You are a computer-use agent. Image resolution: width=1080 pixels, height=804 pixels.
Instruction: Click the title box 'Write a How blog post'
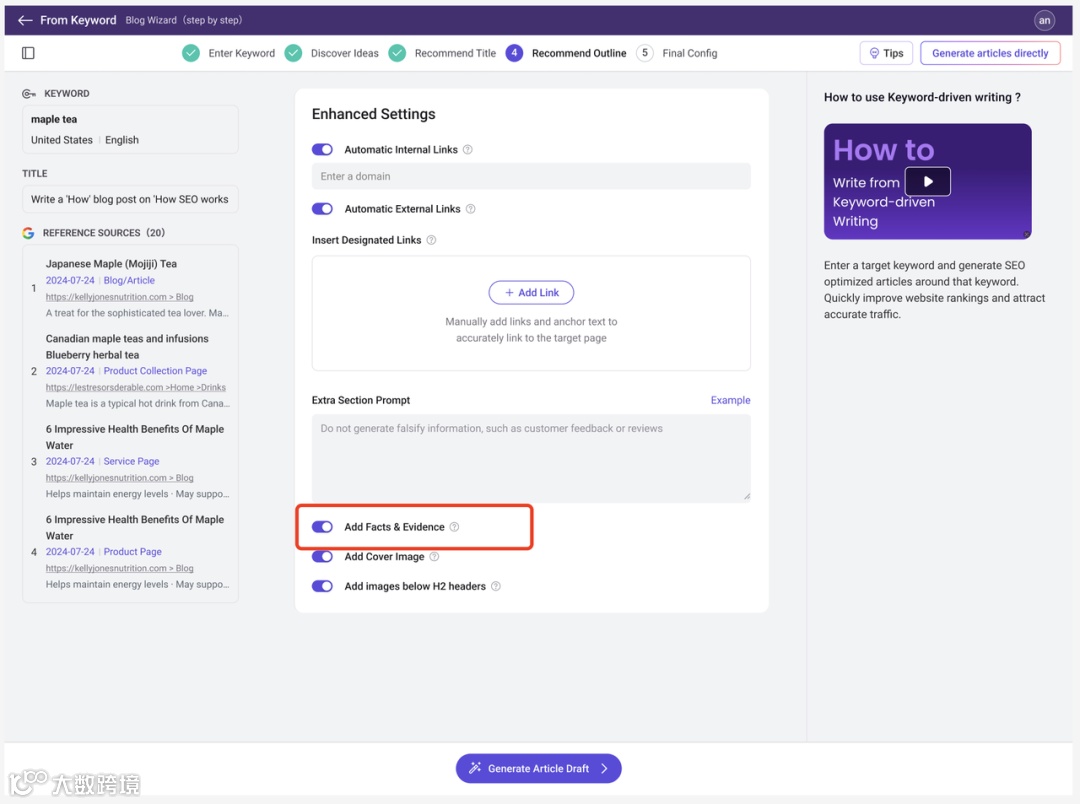pos(130,199)
